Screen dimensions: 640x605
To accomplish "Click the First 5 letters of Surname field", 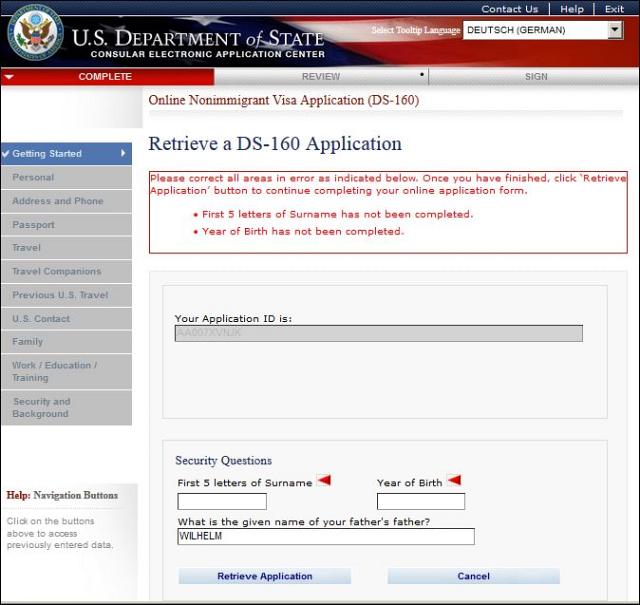I will (222, 501).
